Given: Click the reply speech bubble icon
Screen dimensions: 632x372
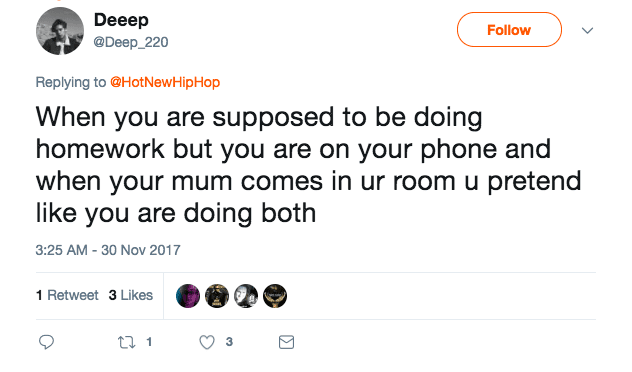Looking at the screenshot, I should coord(46,342).
